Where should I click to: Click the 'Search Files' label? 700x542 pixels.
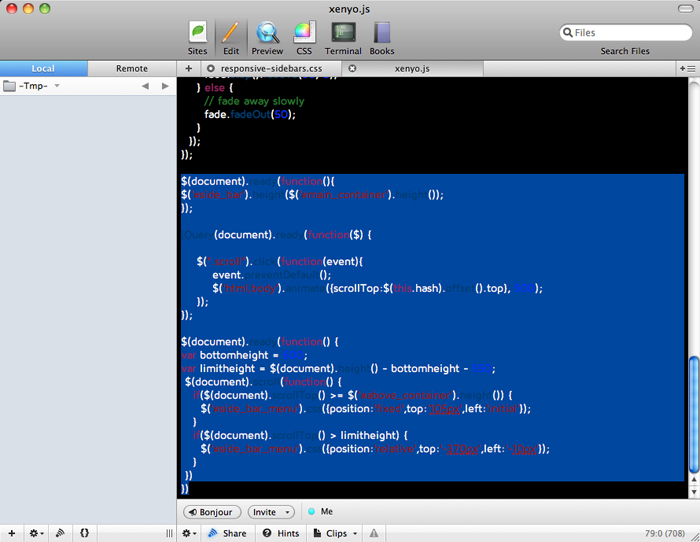(x=625, y=51)
